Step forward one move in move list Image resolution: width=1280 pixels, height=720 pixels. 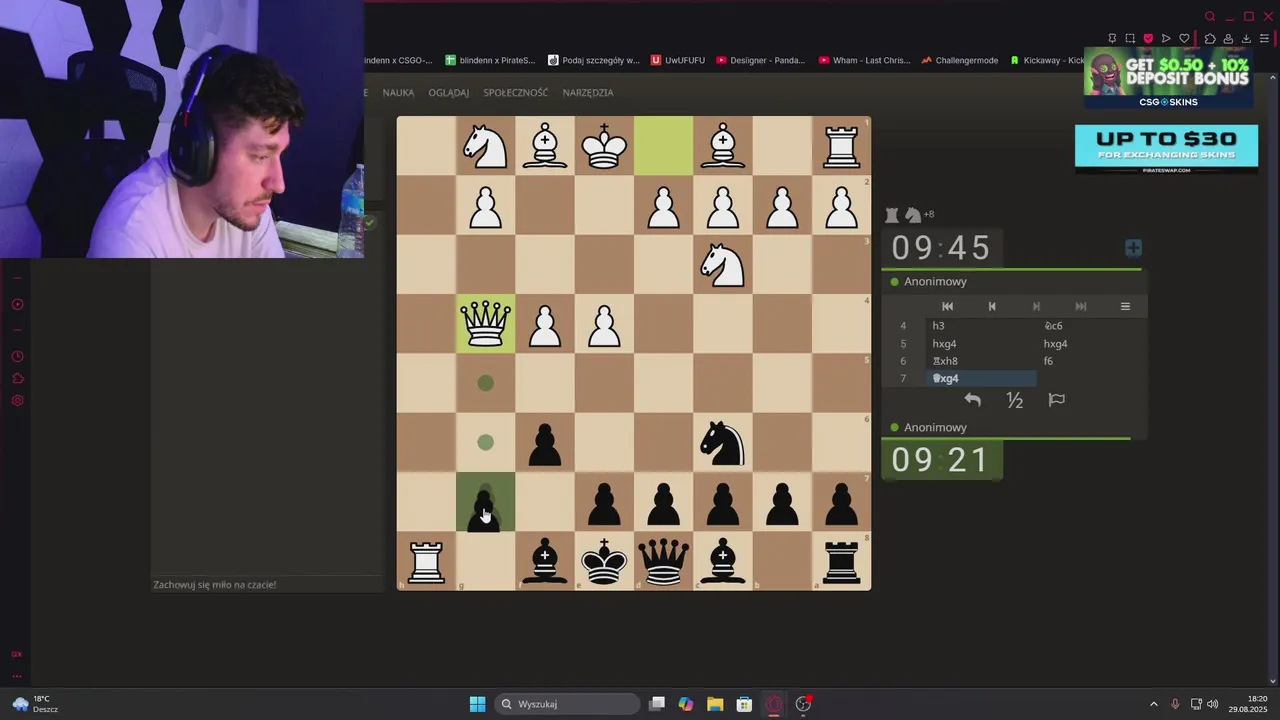click(1036, 306)
